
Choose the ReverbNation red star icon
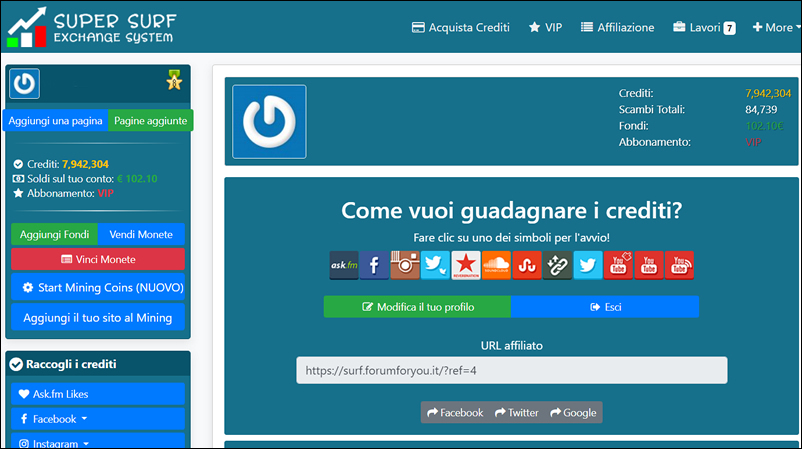(466, 265)
